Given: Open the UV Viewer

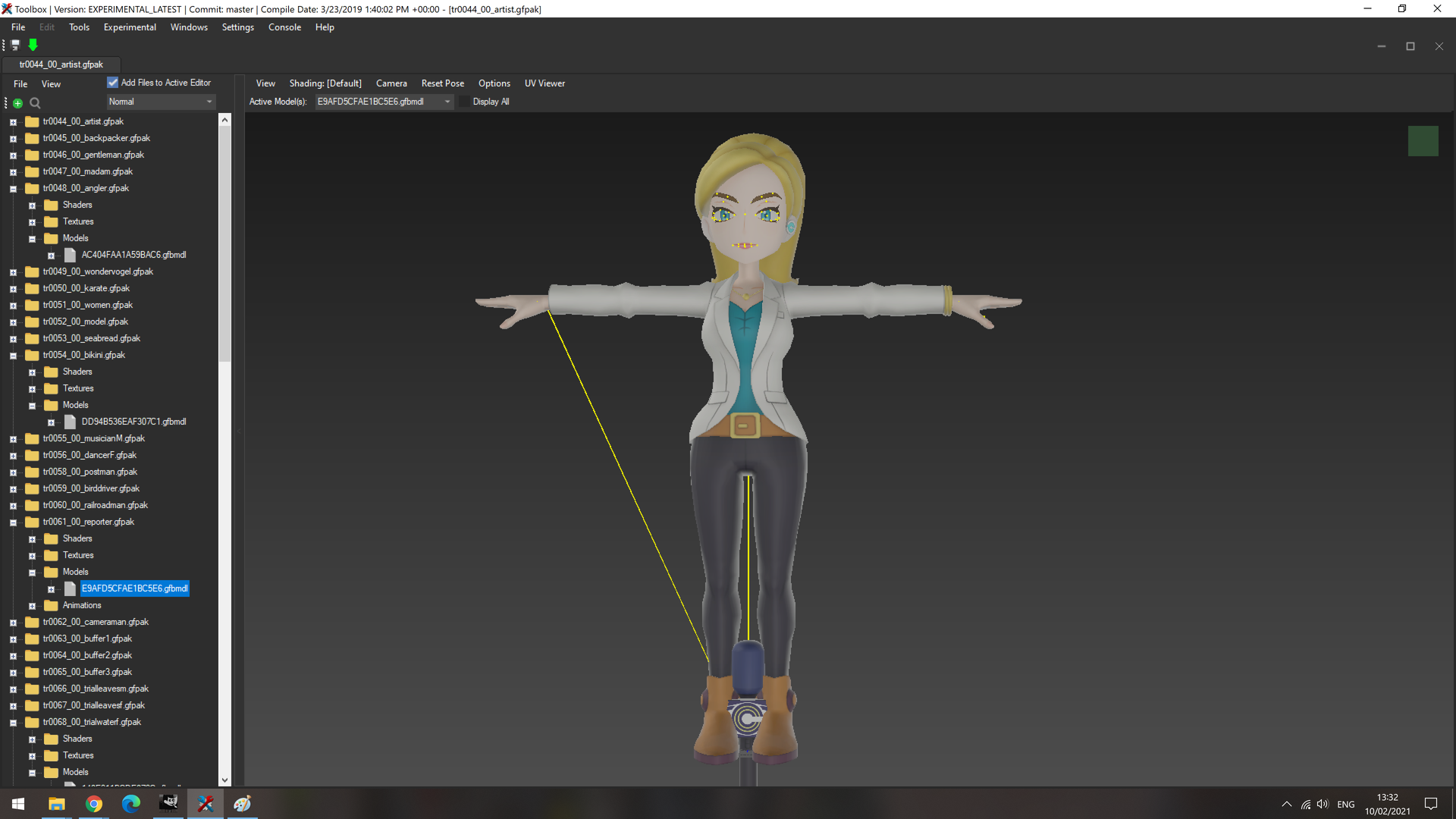Looking at the screenshot, I should (x=544, y=83).
